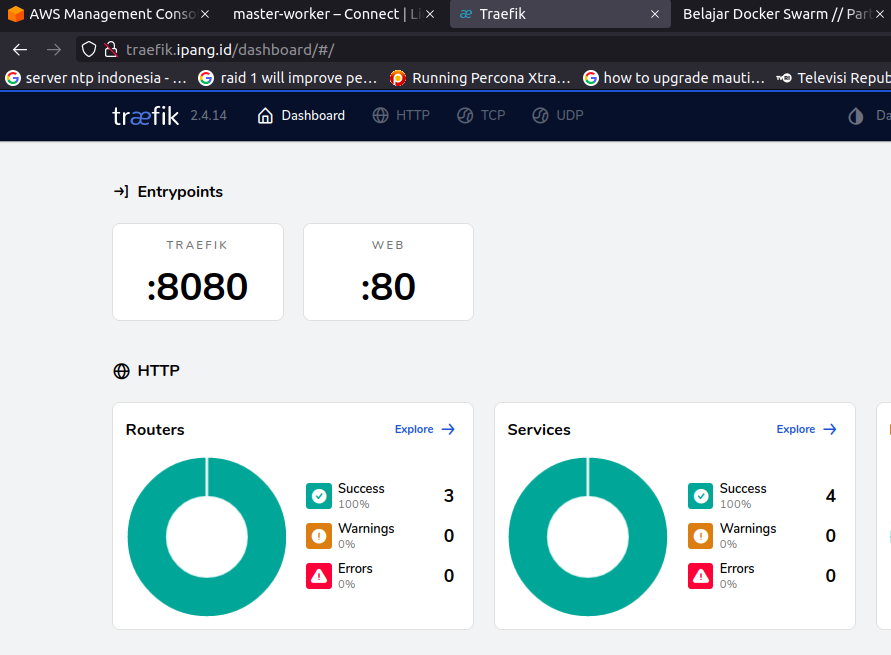
Task: Click the Errors warning badge on Services card
Action: (700, 575)
